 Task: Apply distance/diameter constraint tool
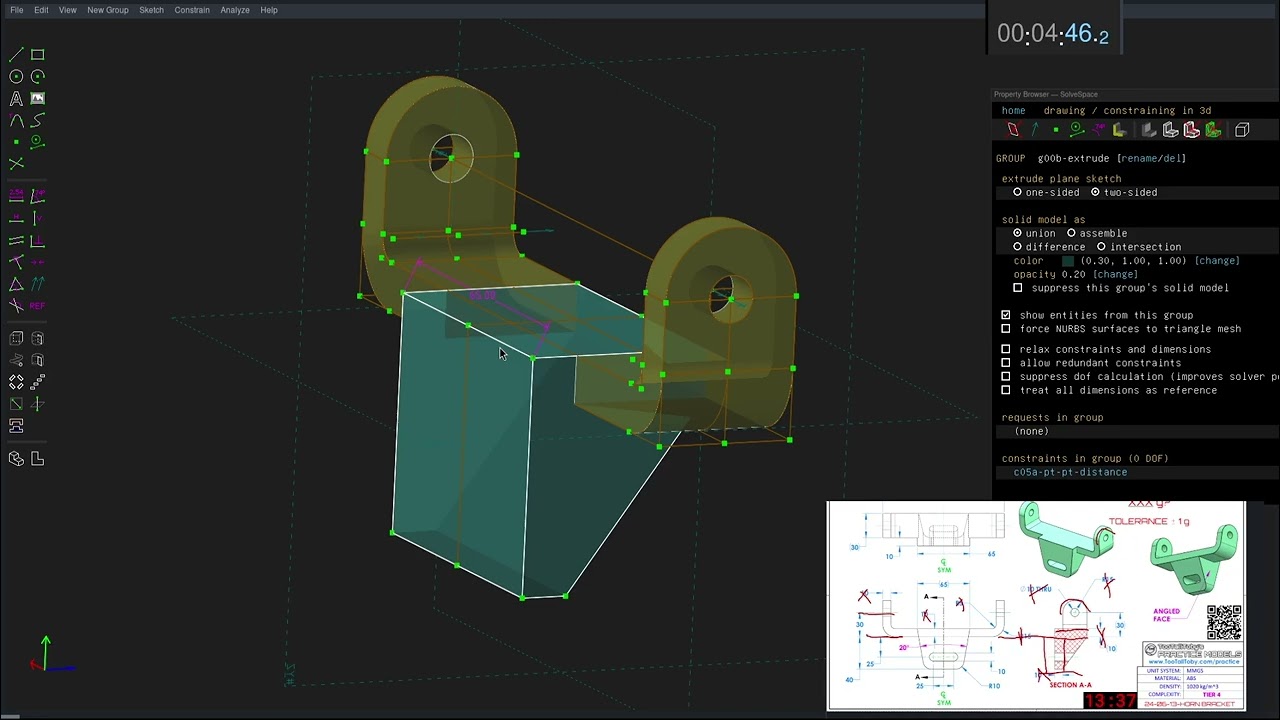[16, 196]
